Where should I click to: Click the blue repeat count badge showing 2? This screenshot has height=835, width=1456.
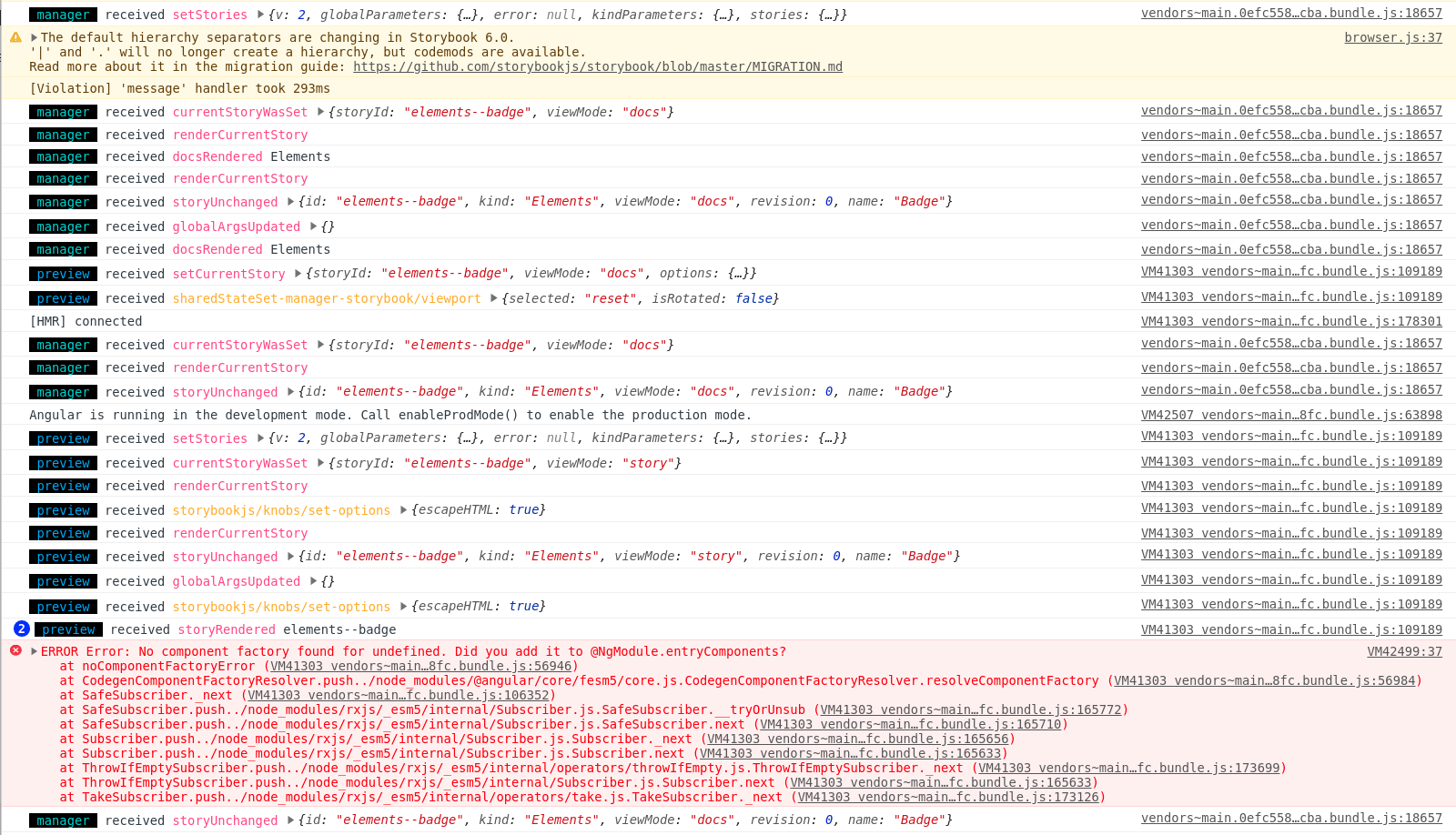click(x=21, y=629)
